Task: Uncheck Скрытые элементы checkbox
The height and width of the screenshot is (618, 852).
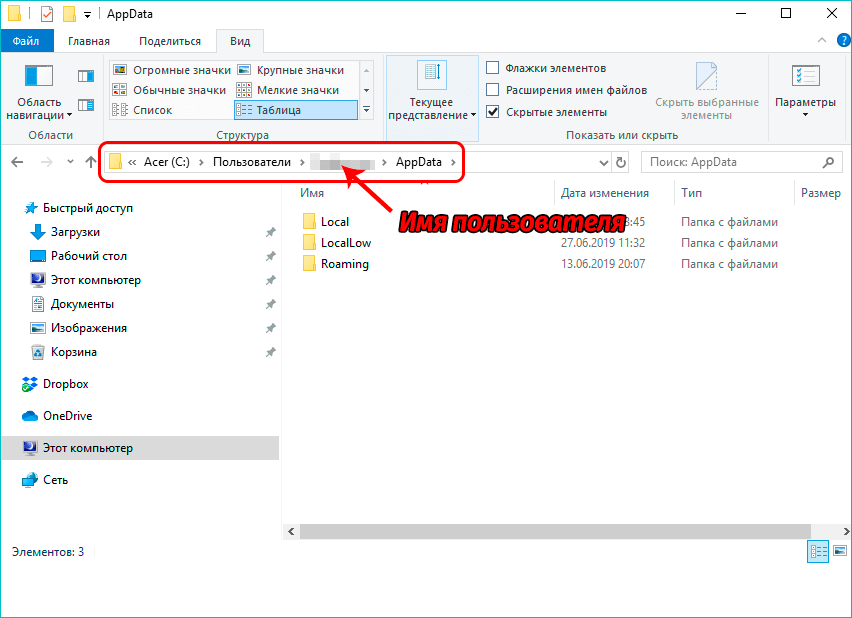Action: (x=492, y=112)
